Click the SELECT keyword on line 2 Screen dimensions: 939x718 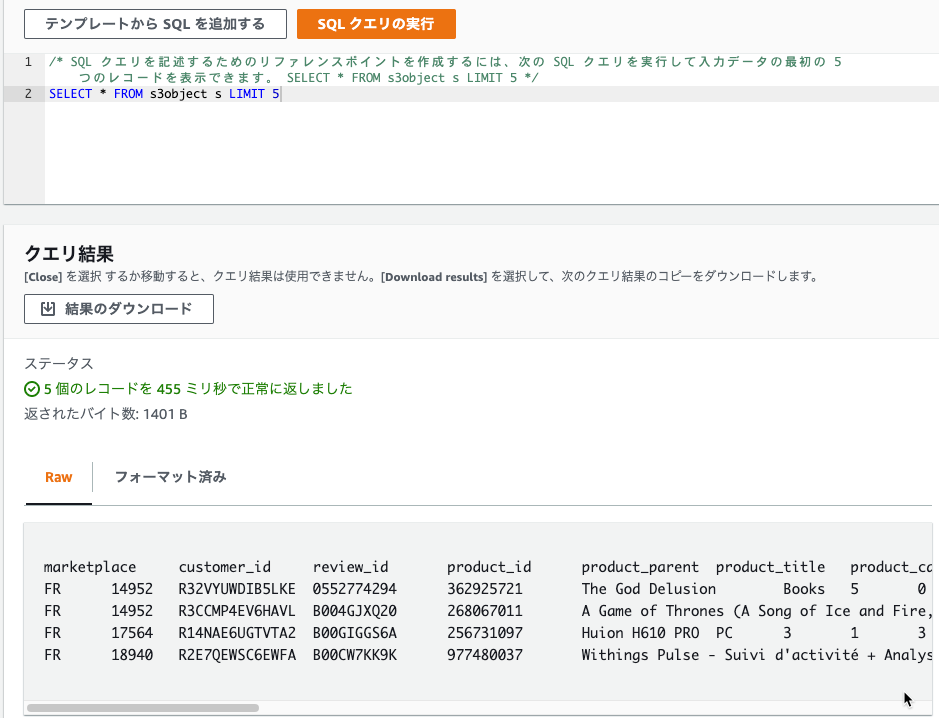(71, 94)
